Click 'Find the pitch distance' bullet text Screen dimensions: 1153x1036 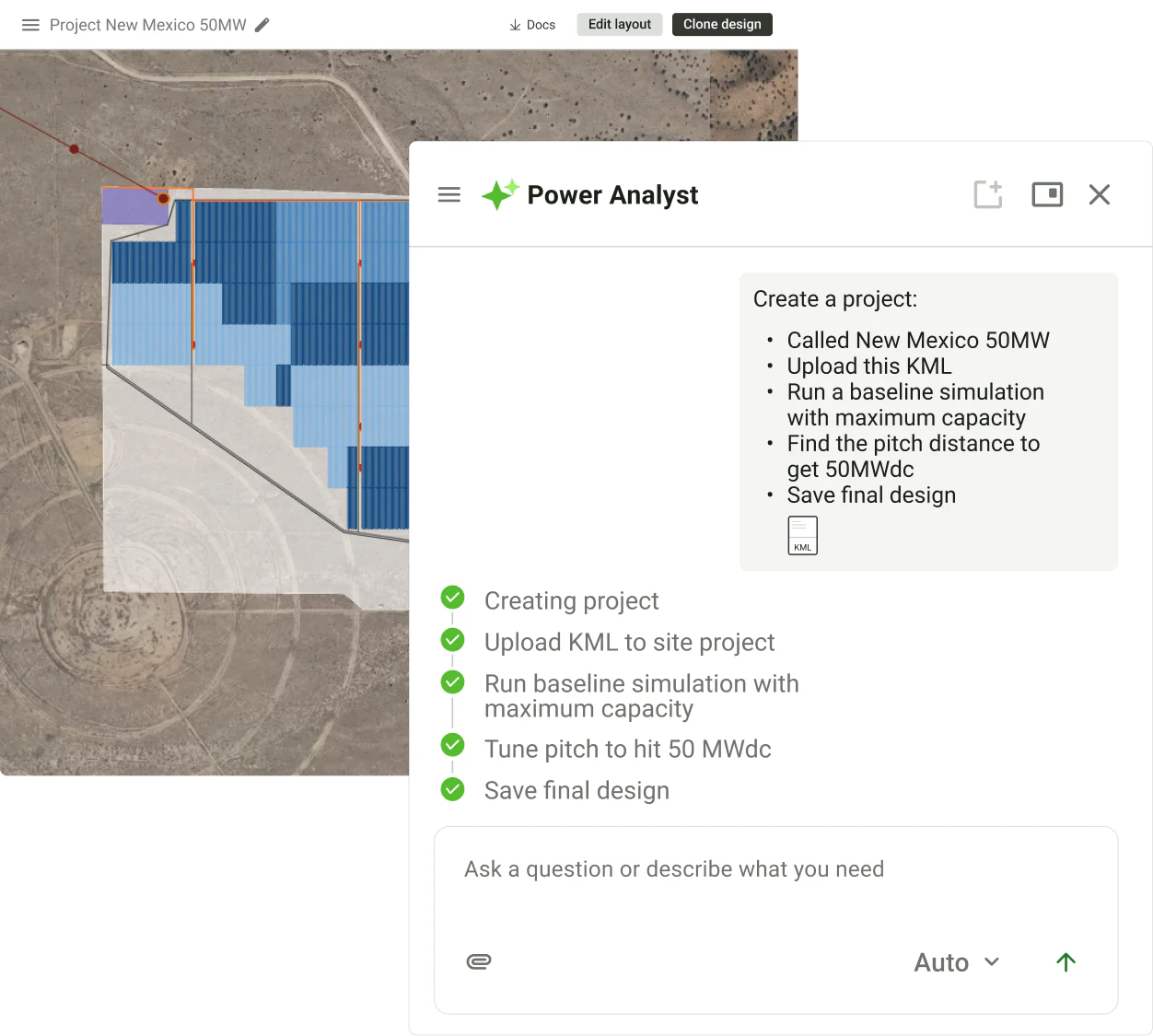point(914,456)
